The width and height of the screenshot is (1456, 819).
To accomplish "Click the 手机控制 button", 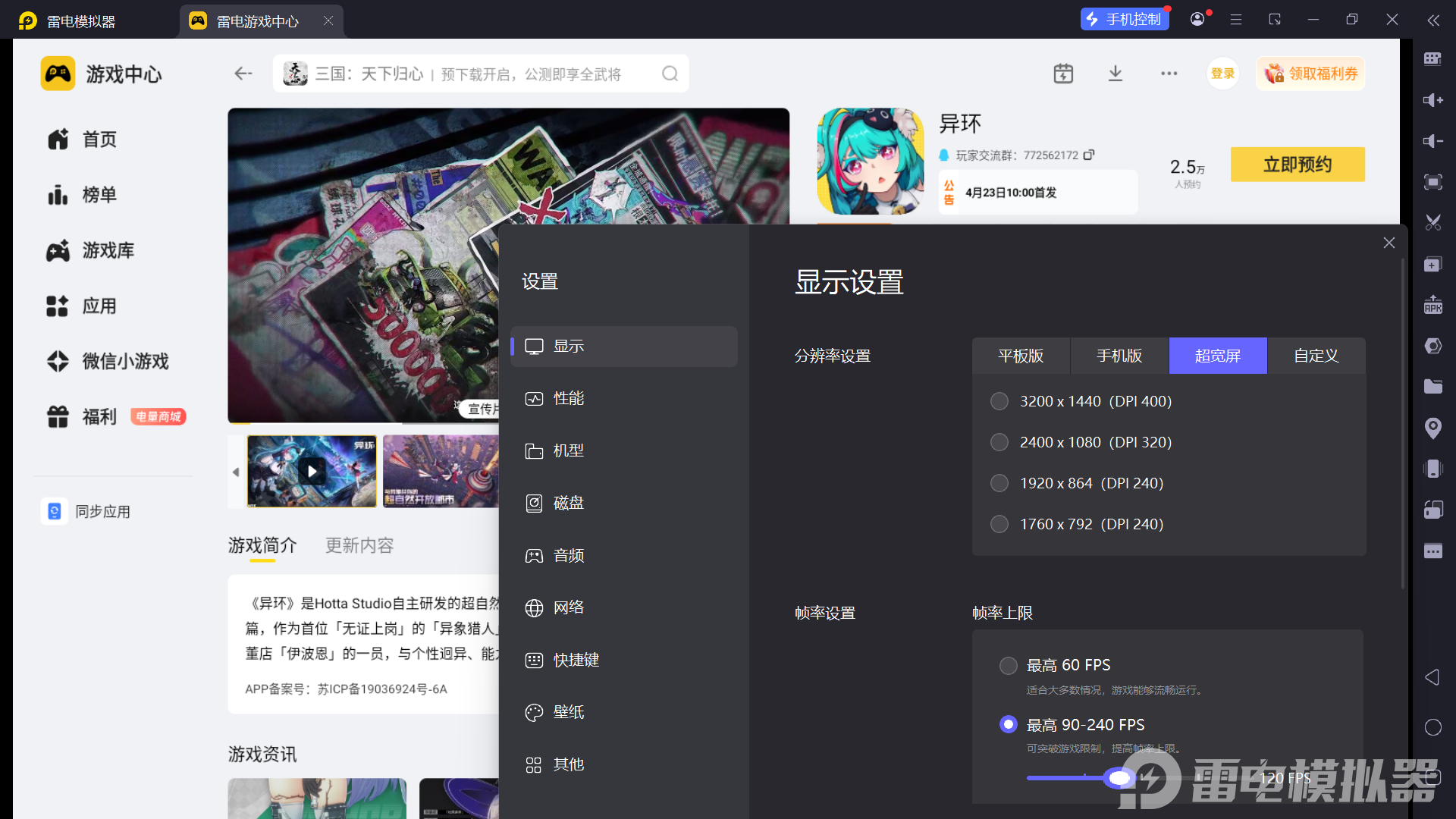I will pyautogui.click(x=1125, y=20).
